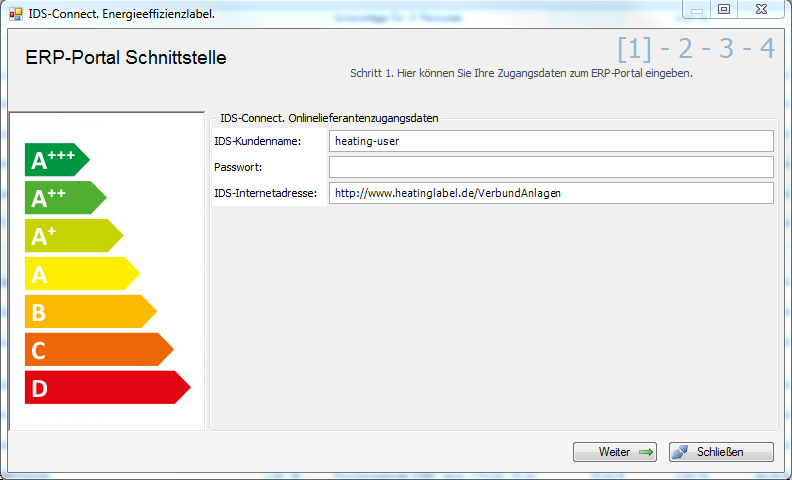
Task: Minimize the IDS-Connect window
Action: pos(695,9)
